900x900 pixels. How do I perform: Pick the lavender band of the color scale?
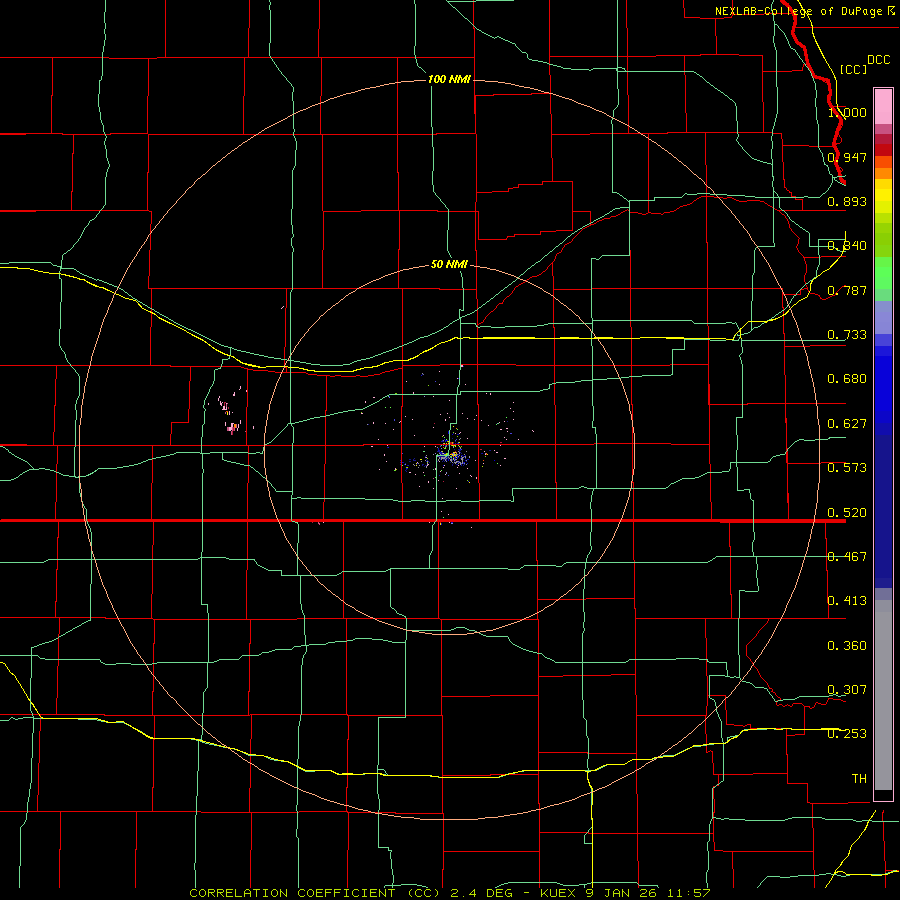[883, 317]
